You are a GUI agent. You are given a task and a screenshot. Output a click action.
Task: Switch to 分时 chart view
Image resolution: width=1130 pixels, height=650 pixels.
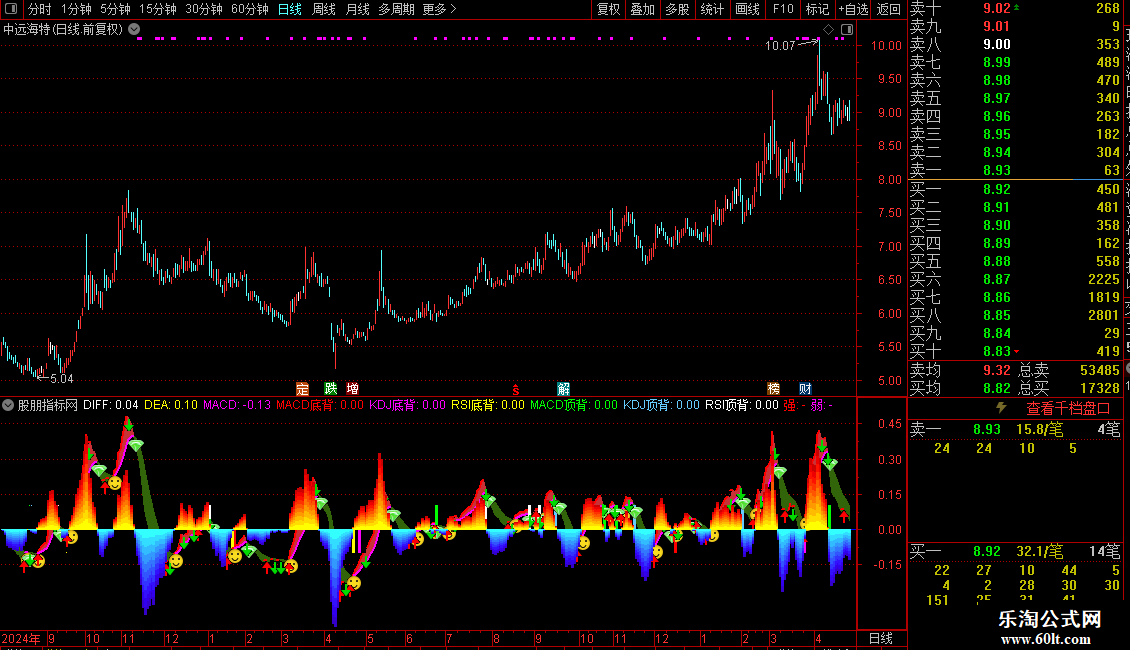click(40, 9)
